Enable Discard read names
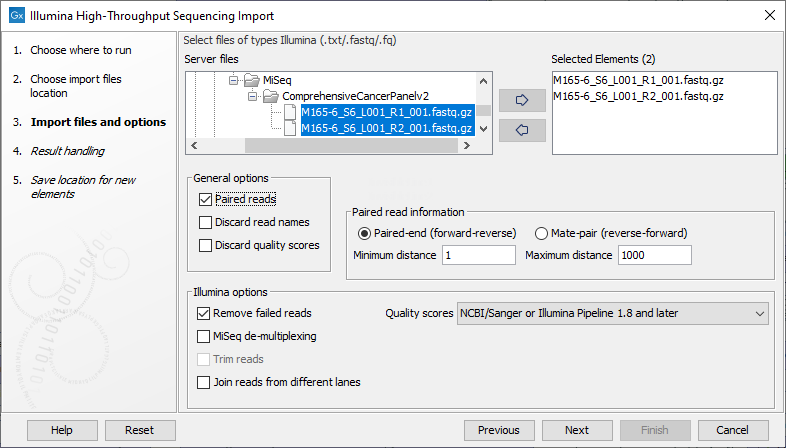 click(205, 222)
